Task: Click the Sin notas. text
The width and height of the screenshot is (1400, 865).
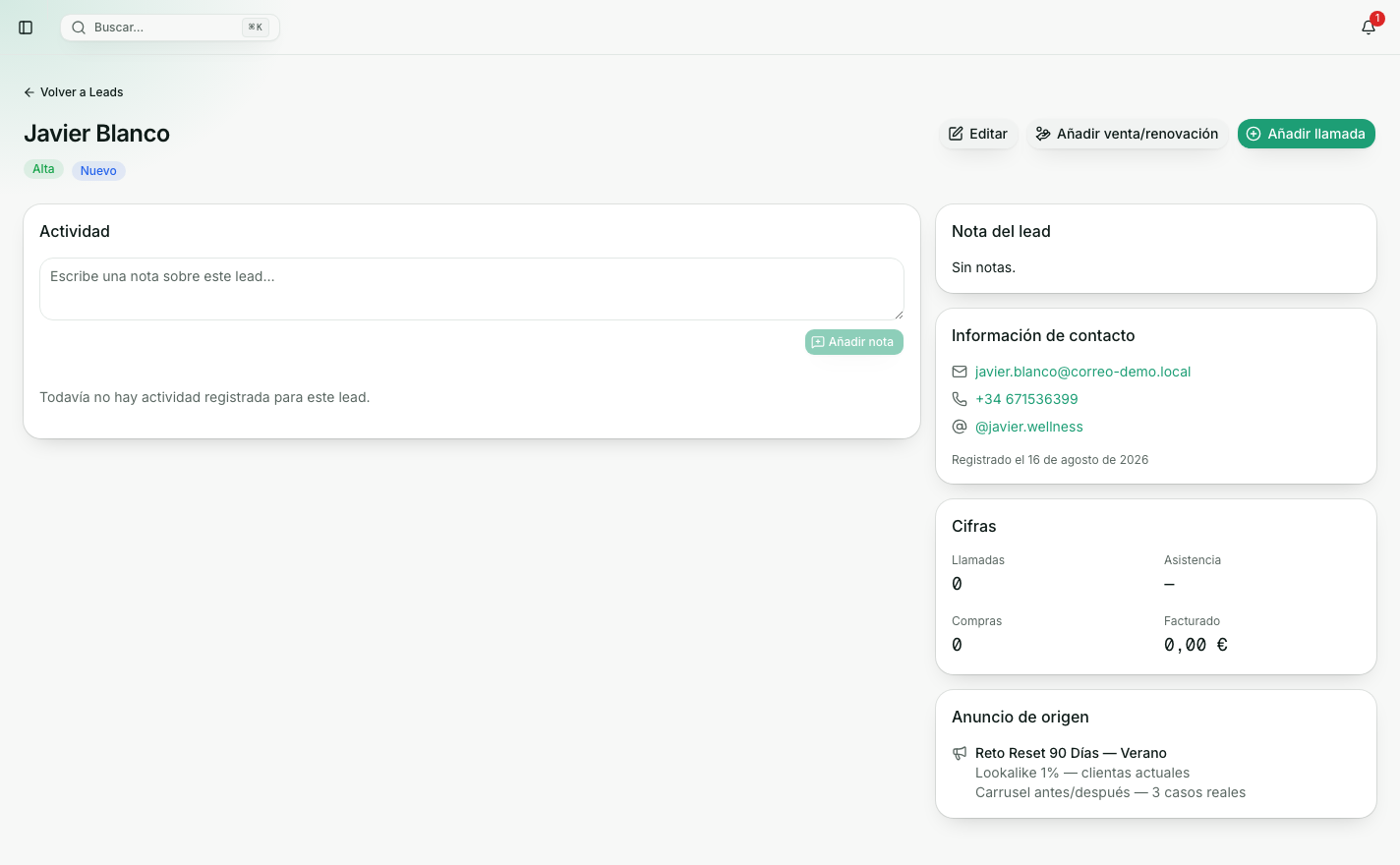Action: pos(983,267)
